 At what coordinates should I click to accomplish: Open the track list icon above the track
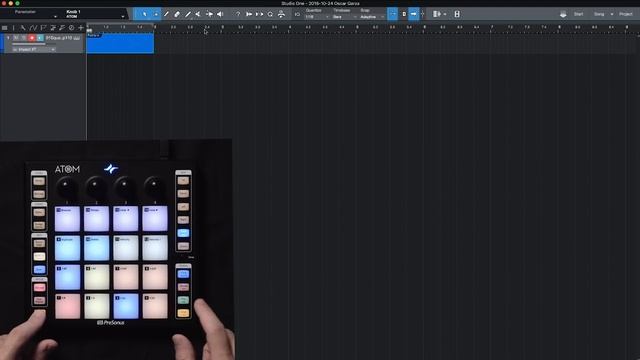4,28
